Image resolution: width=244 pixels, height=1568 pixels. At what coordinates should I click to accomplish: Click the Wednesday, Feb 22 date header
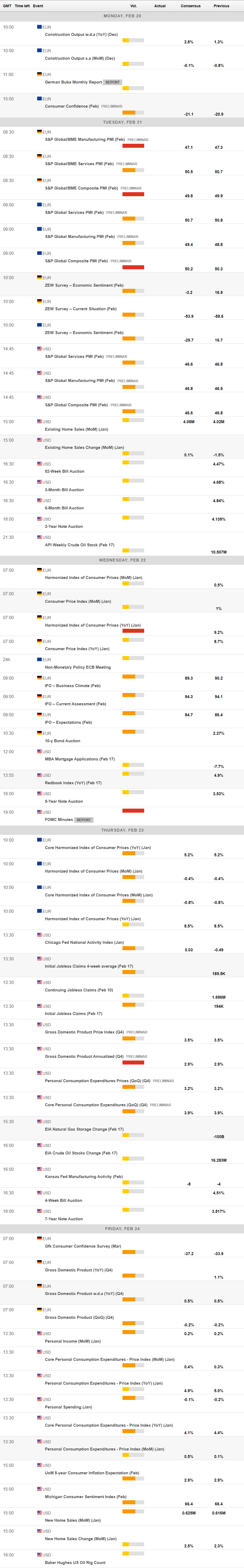[122, 560]
